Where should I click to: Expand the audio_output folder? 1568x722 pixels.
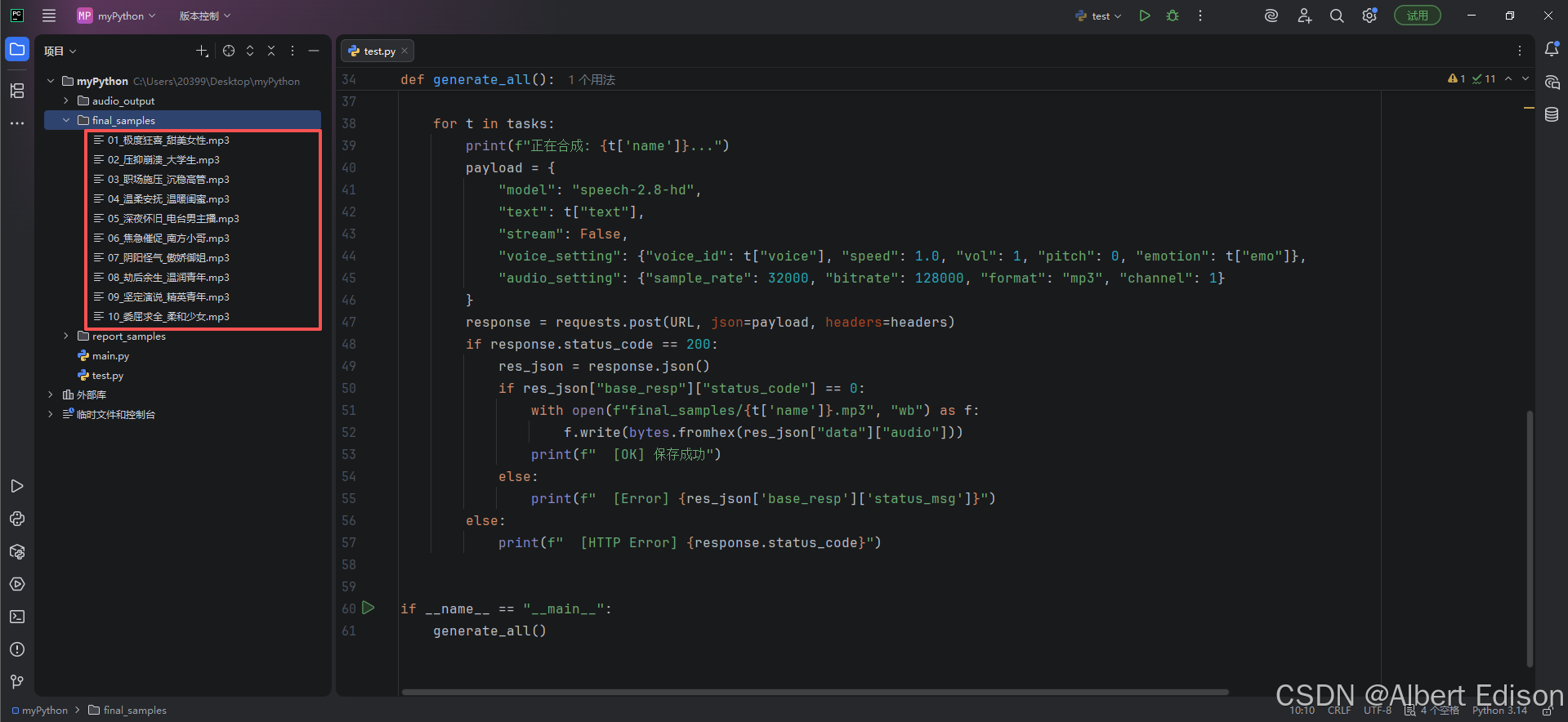click(66, 100)
